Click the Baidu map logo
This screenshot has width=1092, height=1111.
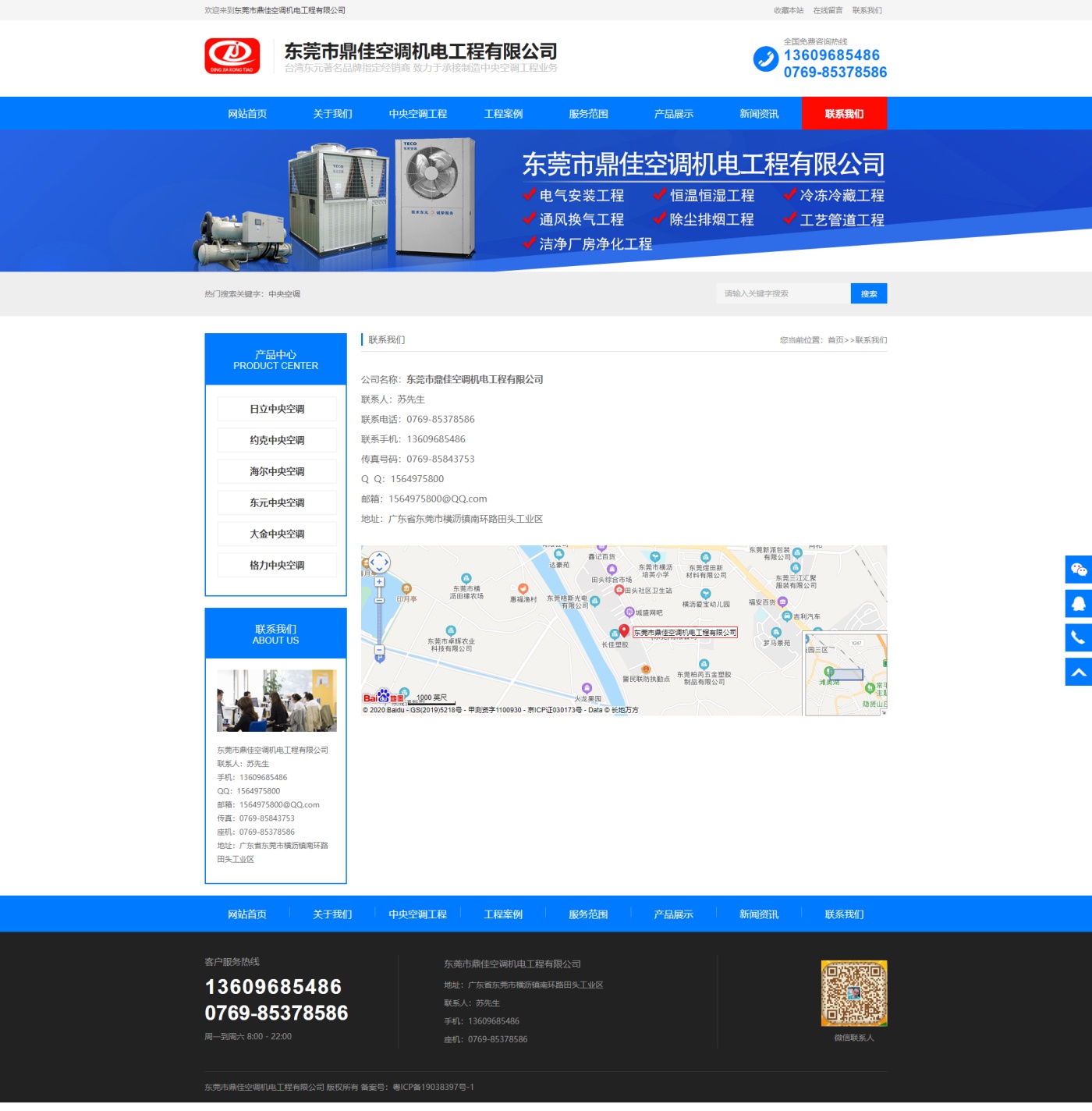[384, 697]
